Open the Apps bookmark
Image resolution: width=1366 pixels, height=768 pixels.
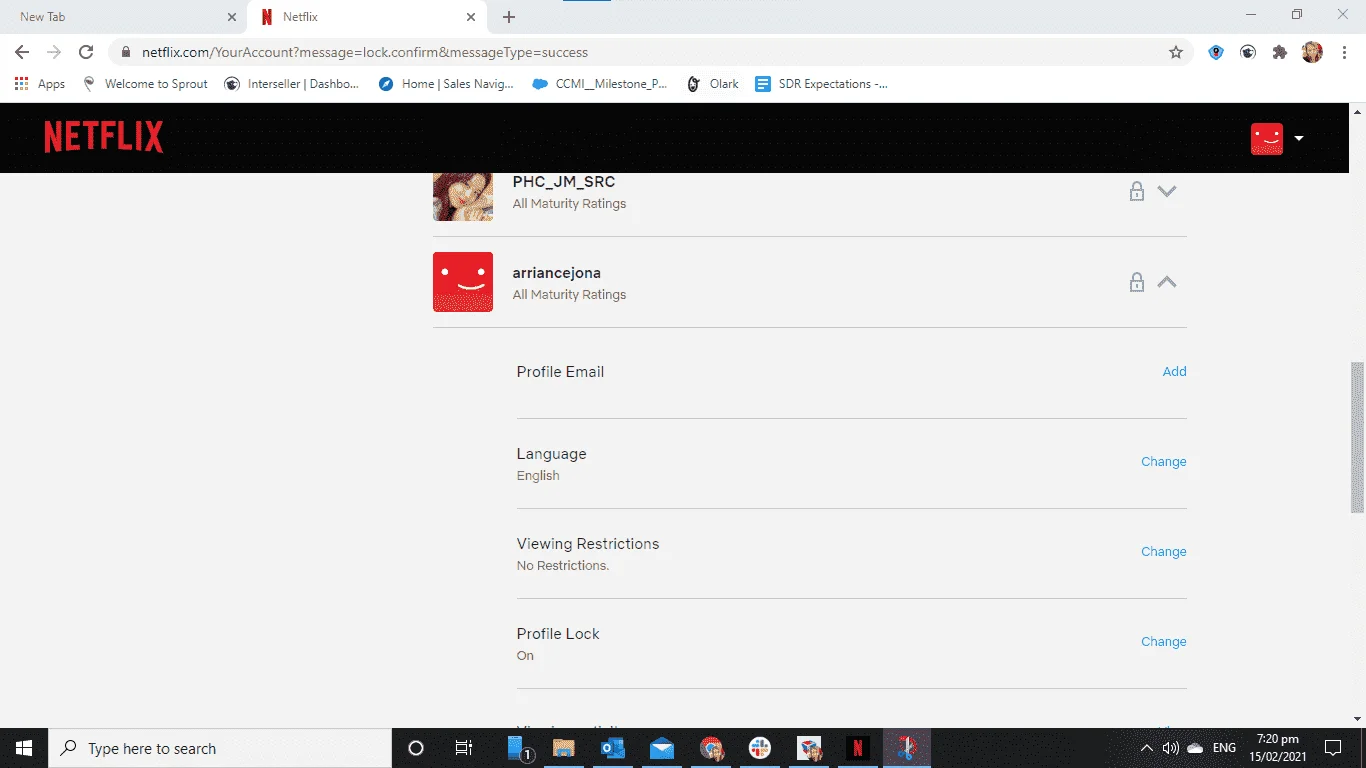(40, 84)
